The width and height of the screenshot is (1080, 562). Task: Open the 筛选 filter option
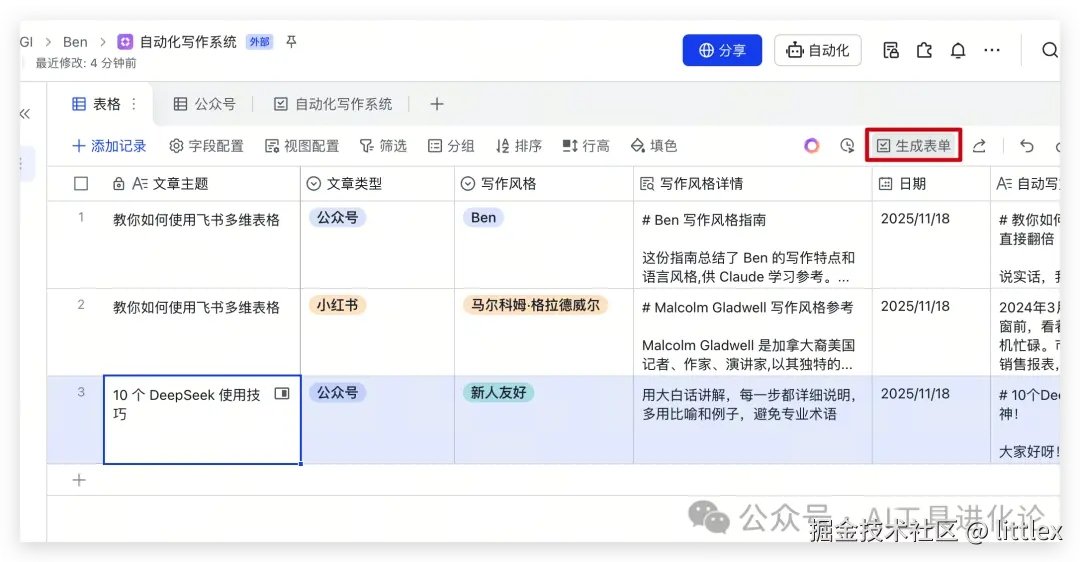click(383, 146)
